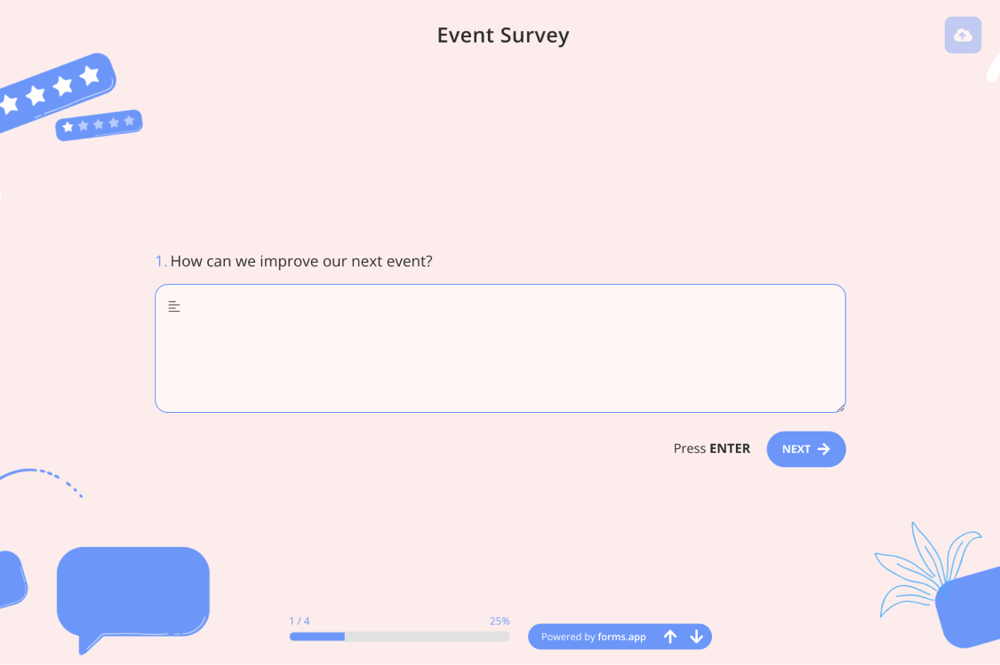Click the smaller star bar illustration

click(x=98, y=125)
